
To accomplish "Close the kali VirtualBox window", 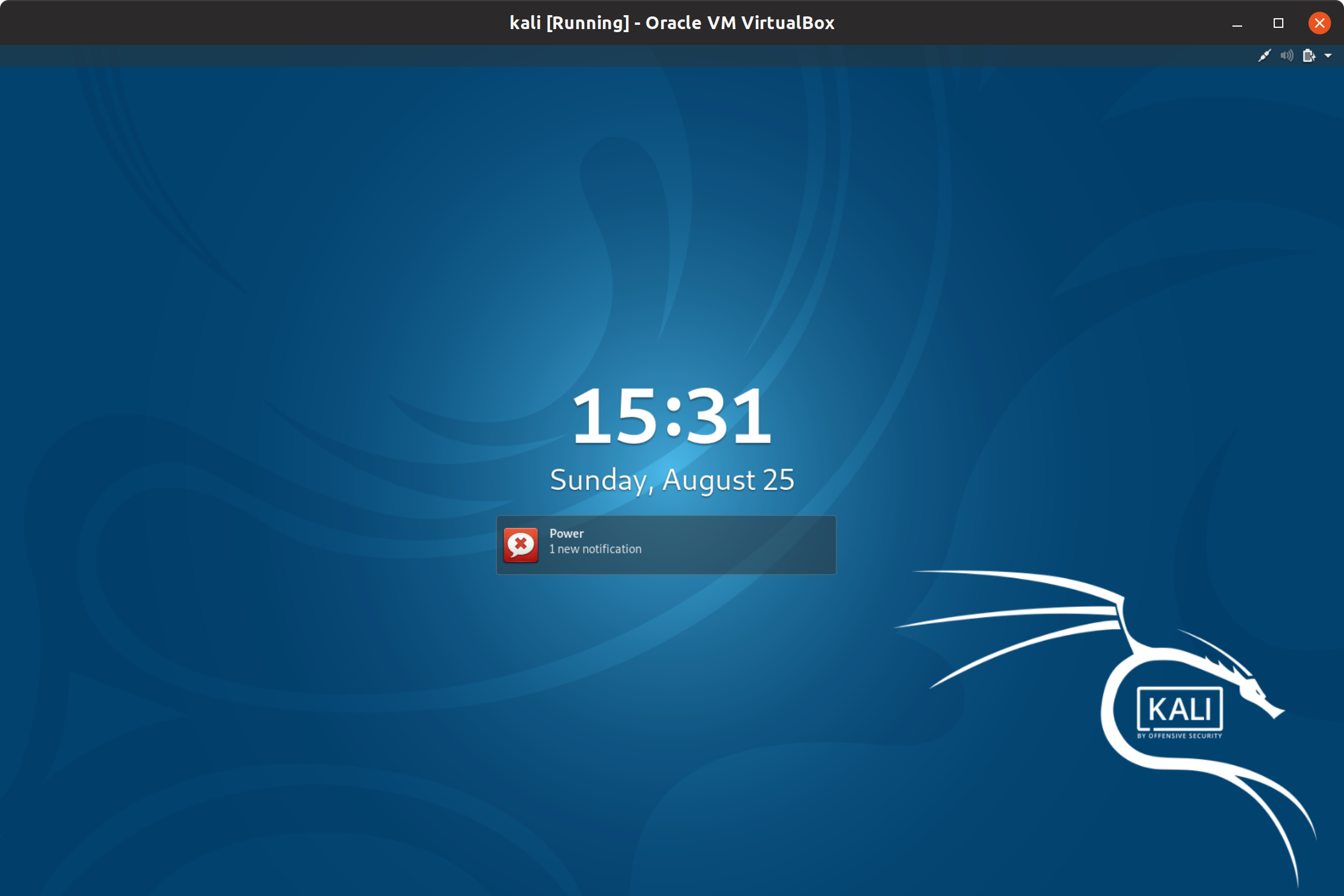I will click(x=1319, y=23).
